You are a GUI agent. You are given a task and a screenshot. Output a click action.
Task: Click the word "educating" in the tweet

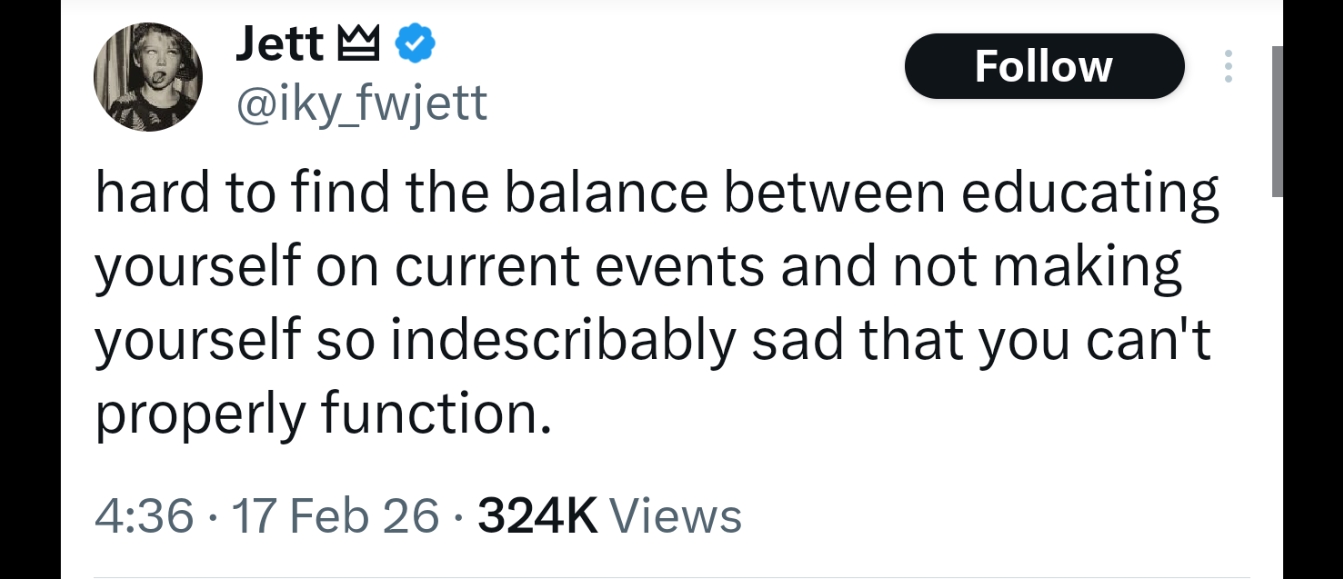[x=1087, y=194]
